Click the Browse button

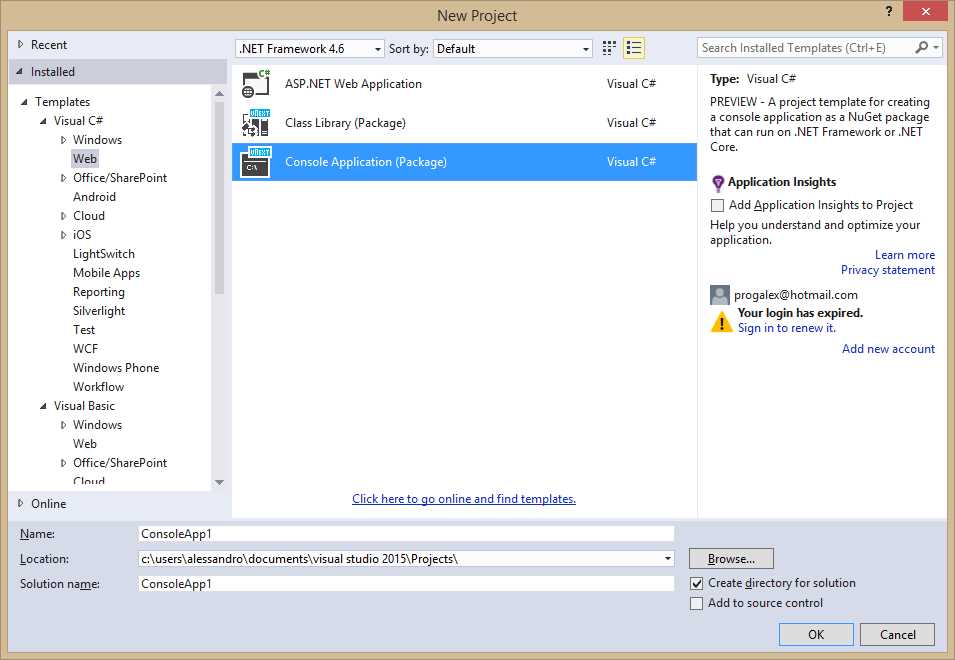click(x=731, y=558)
